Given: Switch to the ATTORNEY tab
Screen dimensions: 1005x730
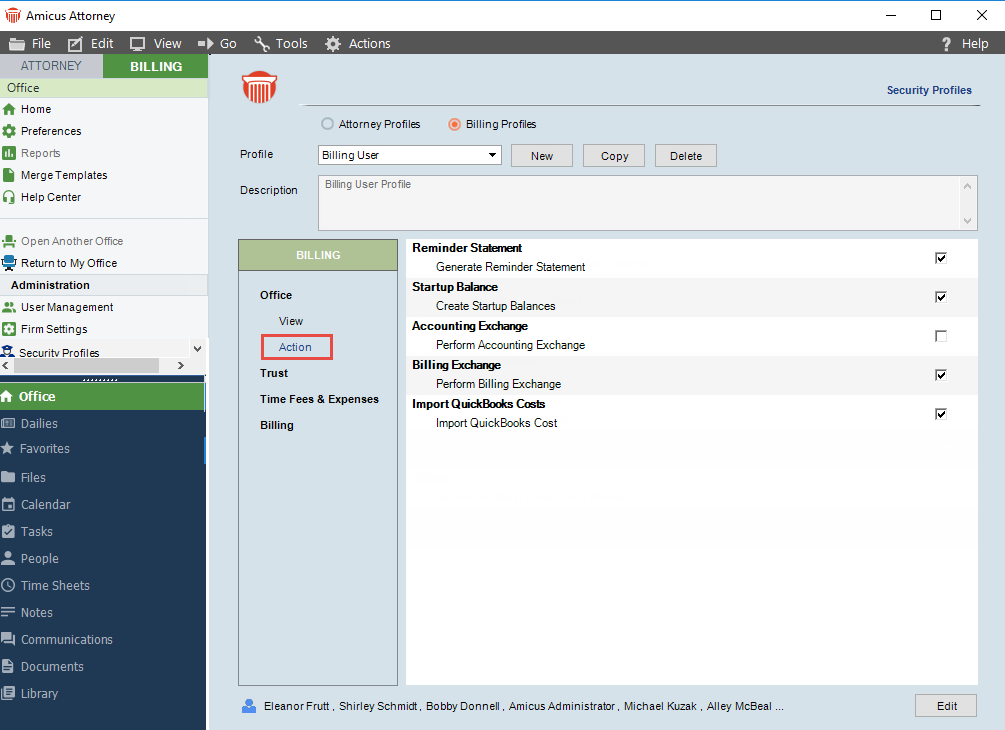Looking at the screenshot, I should point(51,66).
